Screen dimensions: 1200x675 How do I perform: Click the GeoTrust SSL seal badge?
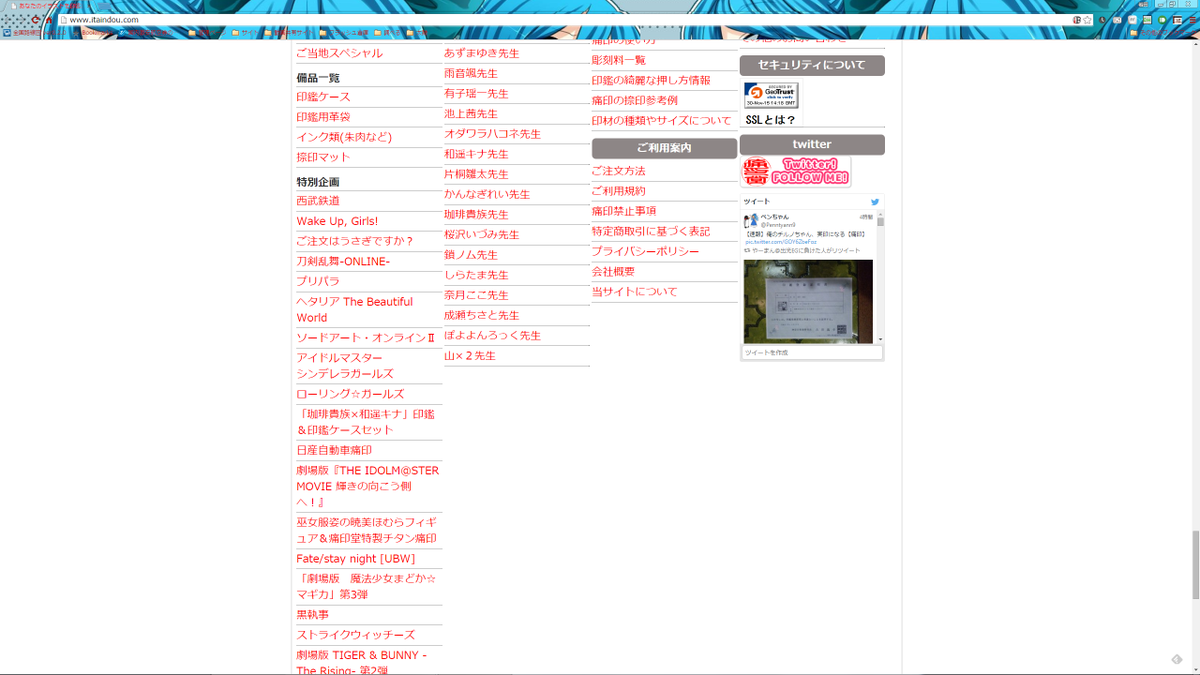pyautogui.click(x=771, y=96)
